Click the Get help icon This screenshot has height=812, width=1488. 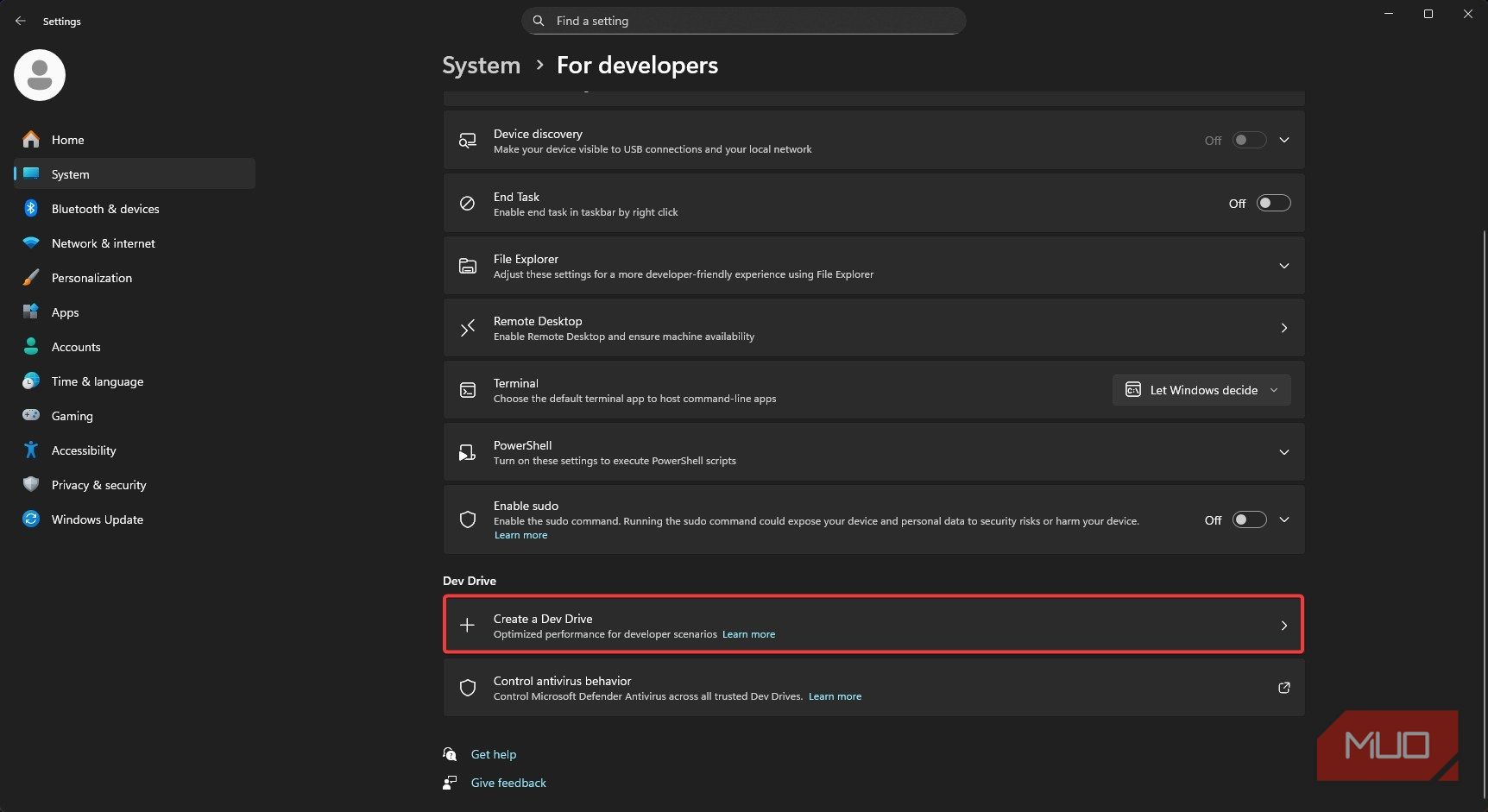tap(450, 754)
